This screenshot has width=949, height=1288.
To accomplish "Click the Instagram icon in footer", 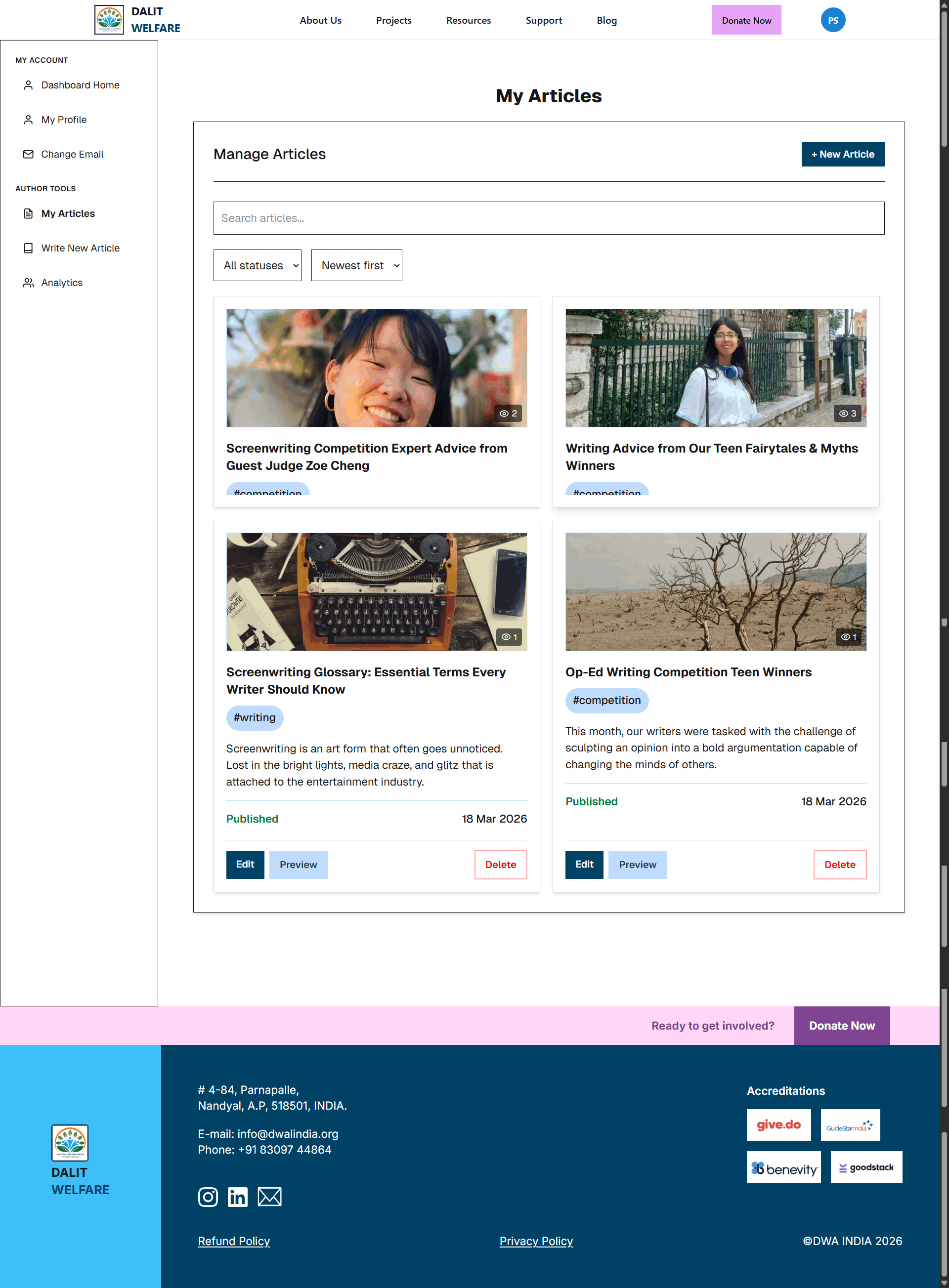I will [x=208, y=1197].
